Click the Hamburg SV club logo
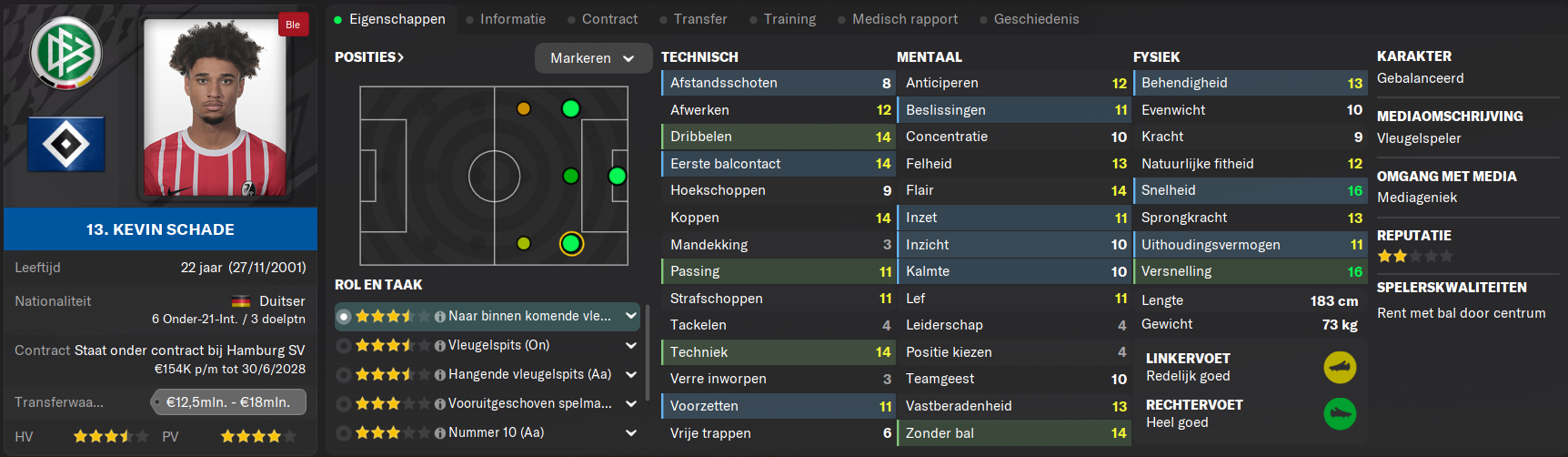 coord(66,144)
